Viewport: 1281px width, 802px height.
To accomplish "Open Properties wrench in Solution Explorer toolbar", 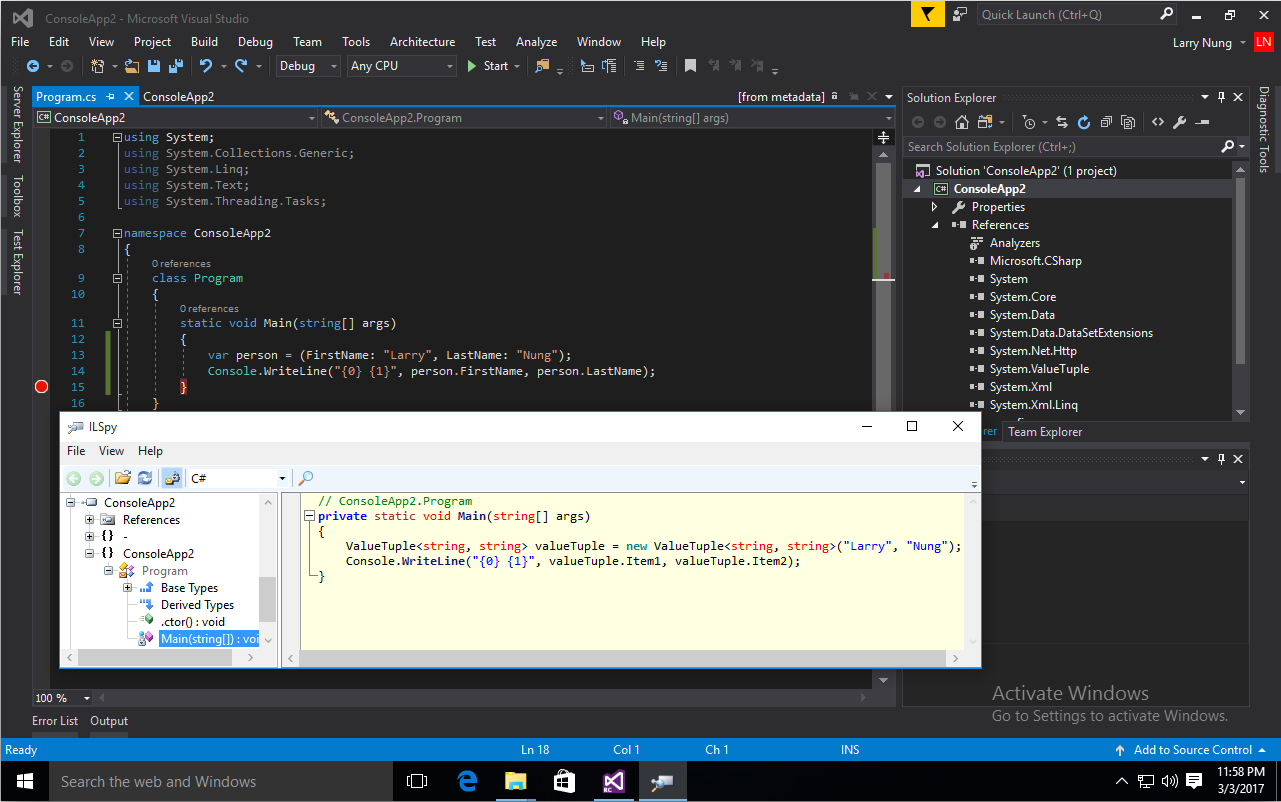I will (1179, 122).
